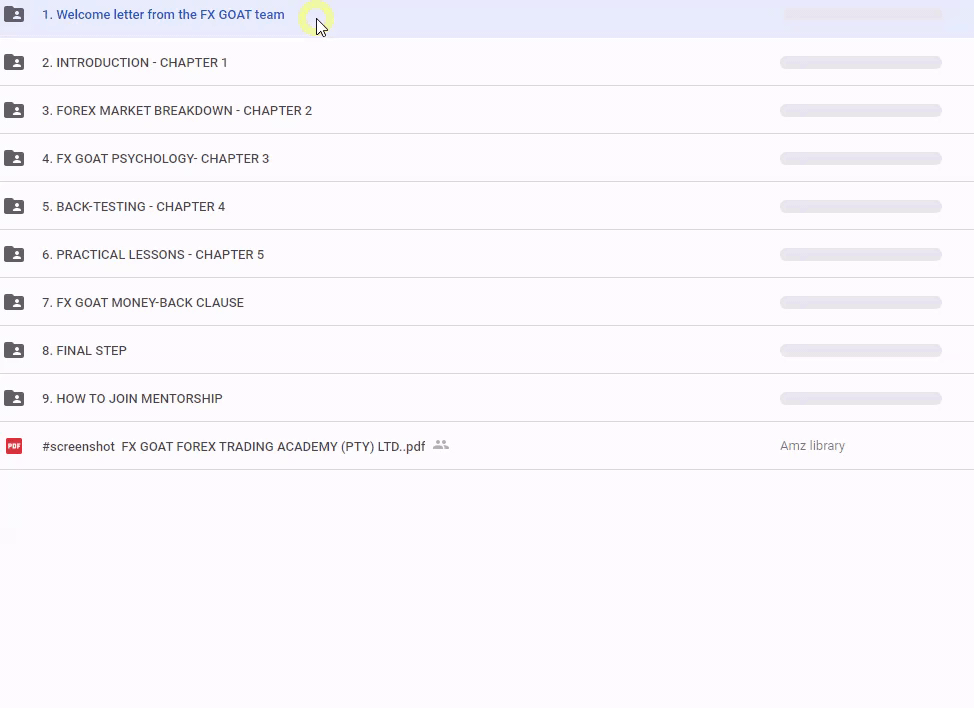Select the HOW TO JOIN MENTORSHIP title text
Viewport: 974px width, 708px height.
point(132,399)
